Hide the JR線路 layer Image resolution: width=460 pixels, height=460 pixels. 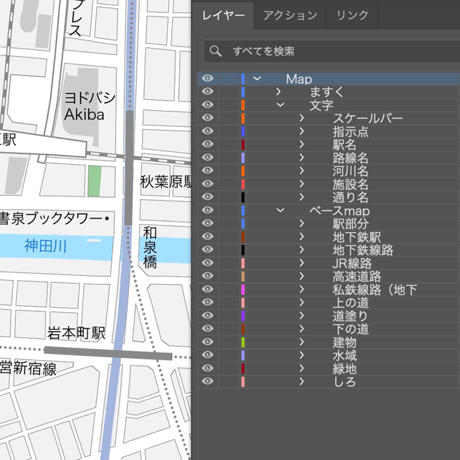coord(207,263)
